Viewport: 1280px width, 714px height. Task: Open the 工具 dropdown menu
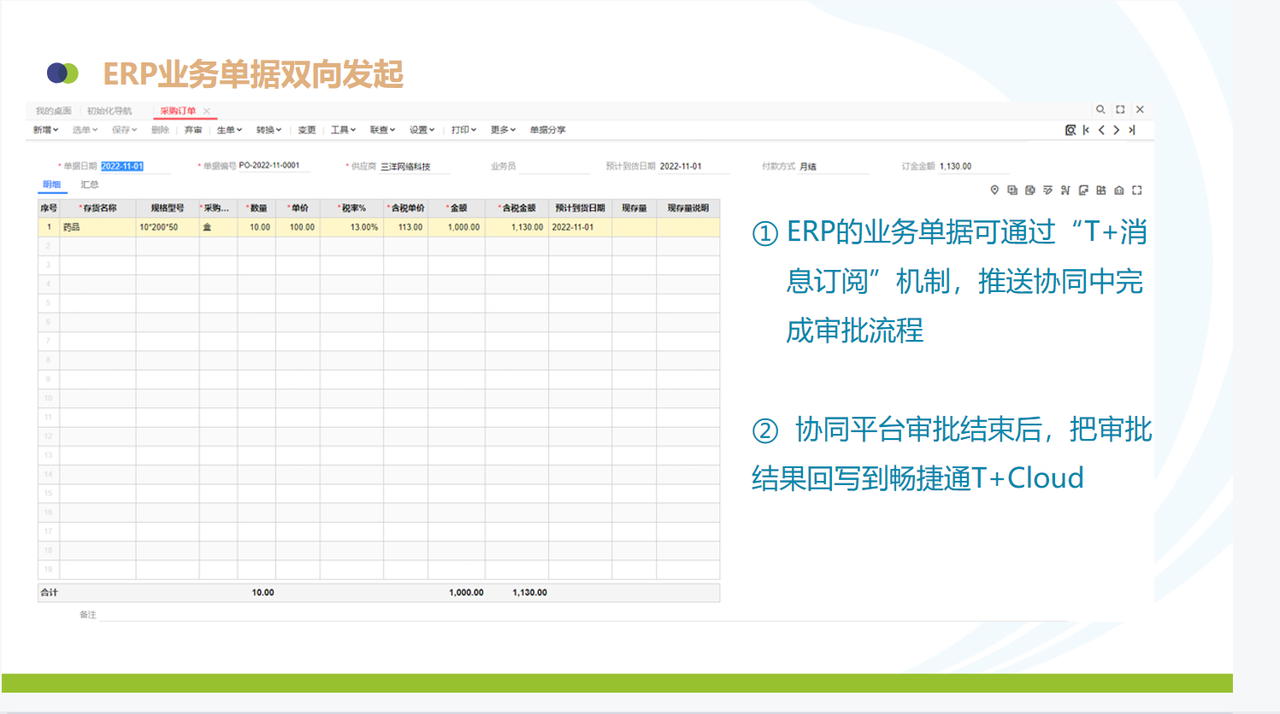pyautogui.click(x=343, y=130)
